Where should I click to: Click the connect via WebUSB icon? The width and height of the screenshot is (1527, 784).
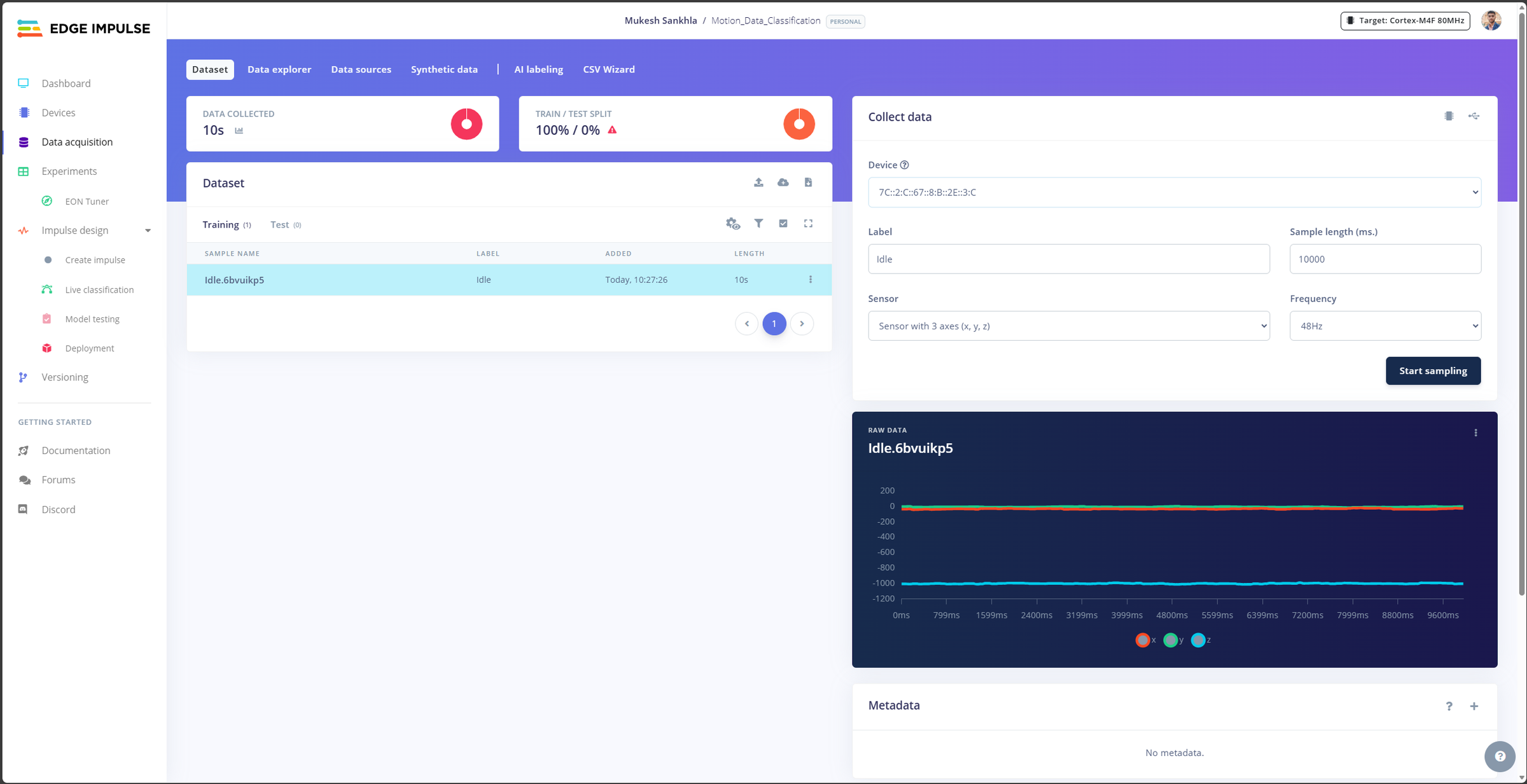pos(1474,116)
